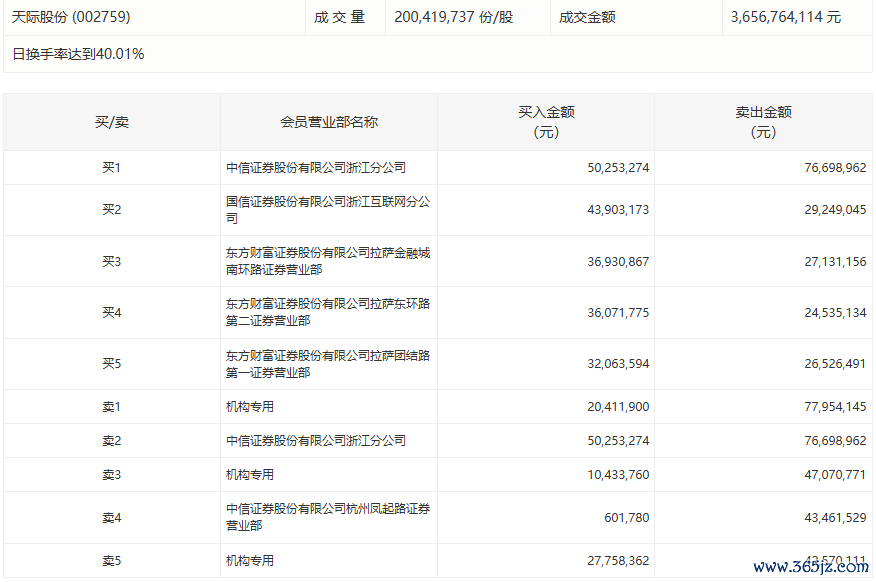Select sell amount 77,954,145 in 卖1 row
876x582 pixels.
click(835, 407)
